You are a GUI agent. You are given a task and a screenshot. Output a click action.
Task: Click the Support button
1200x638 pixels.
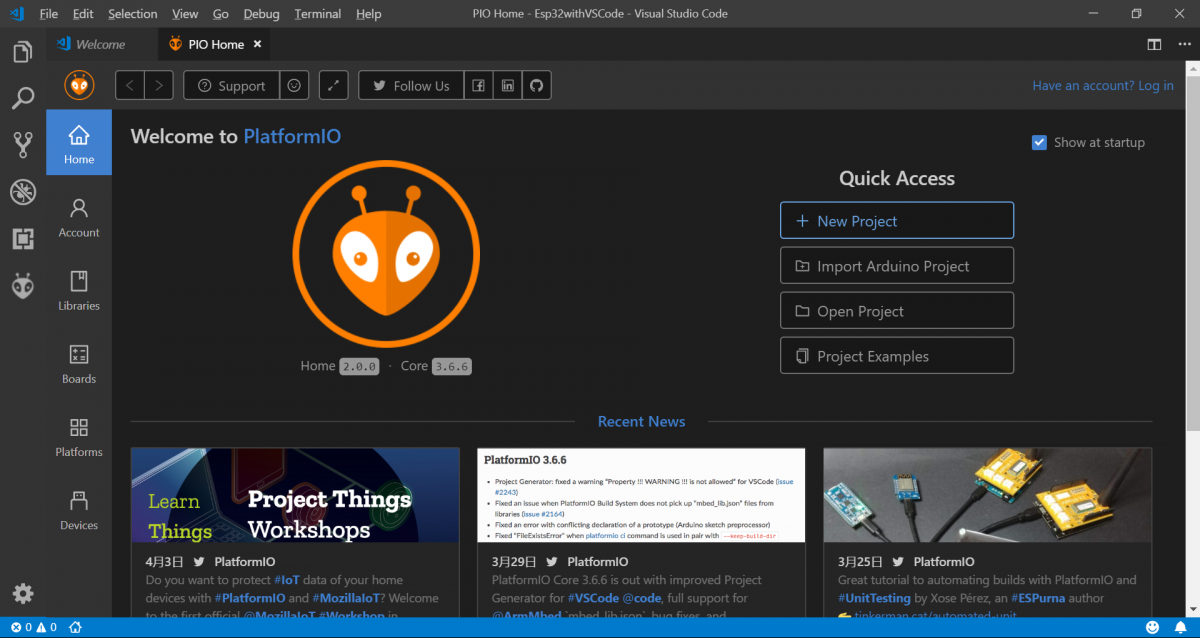pos(231,86)
